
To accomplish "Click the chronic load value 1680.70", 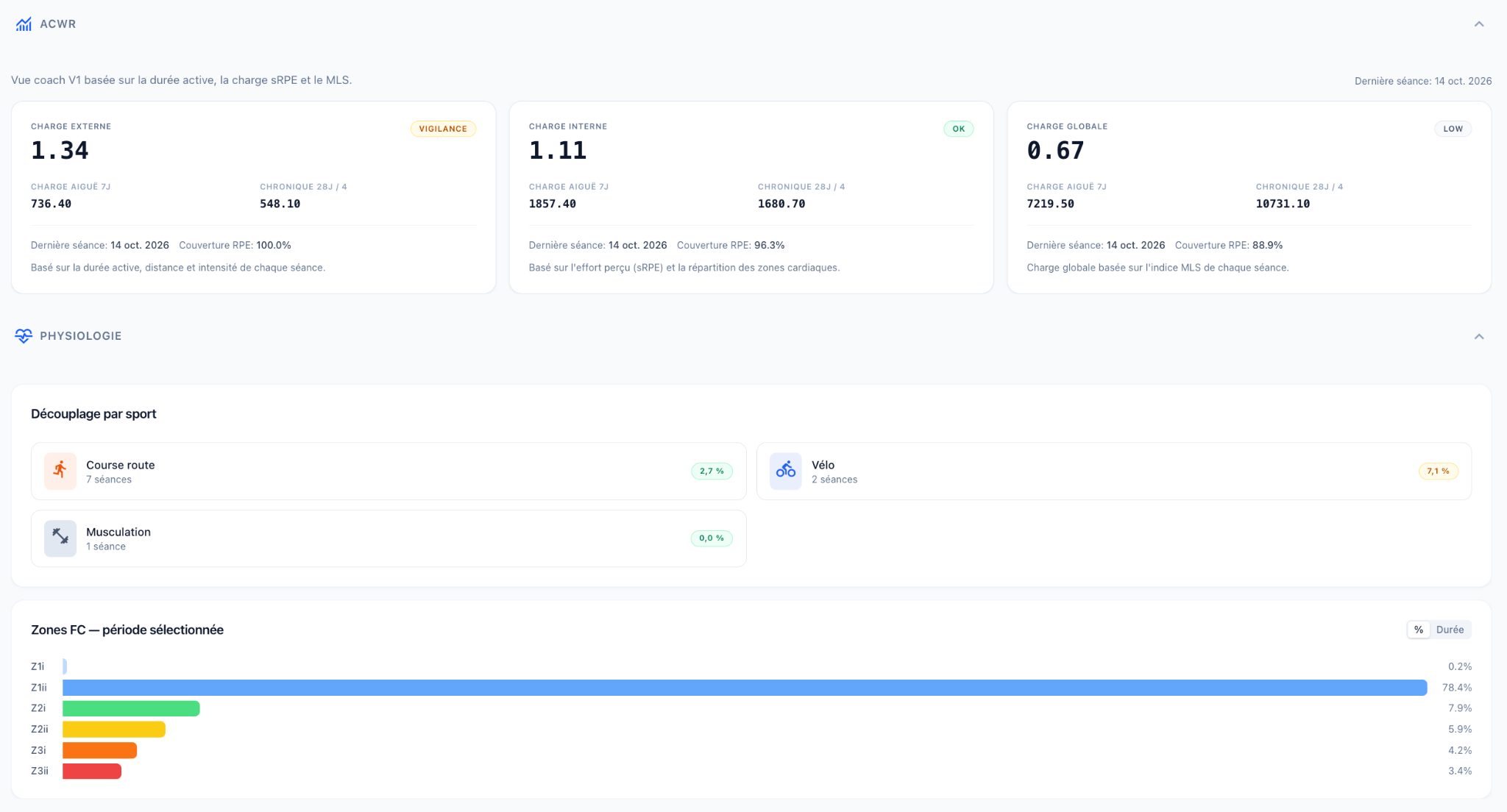I will [781, 204].
